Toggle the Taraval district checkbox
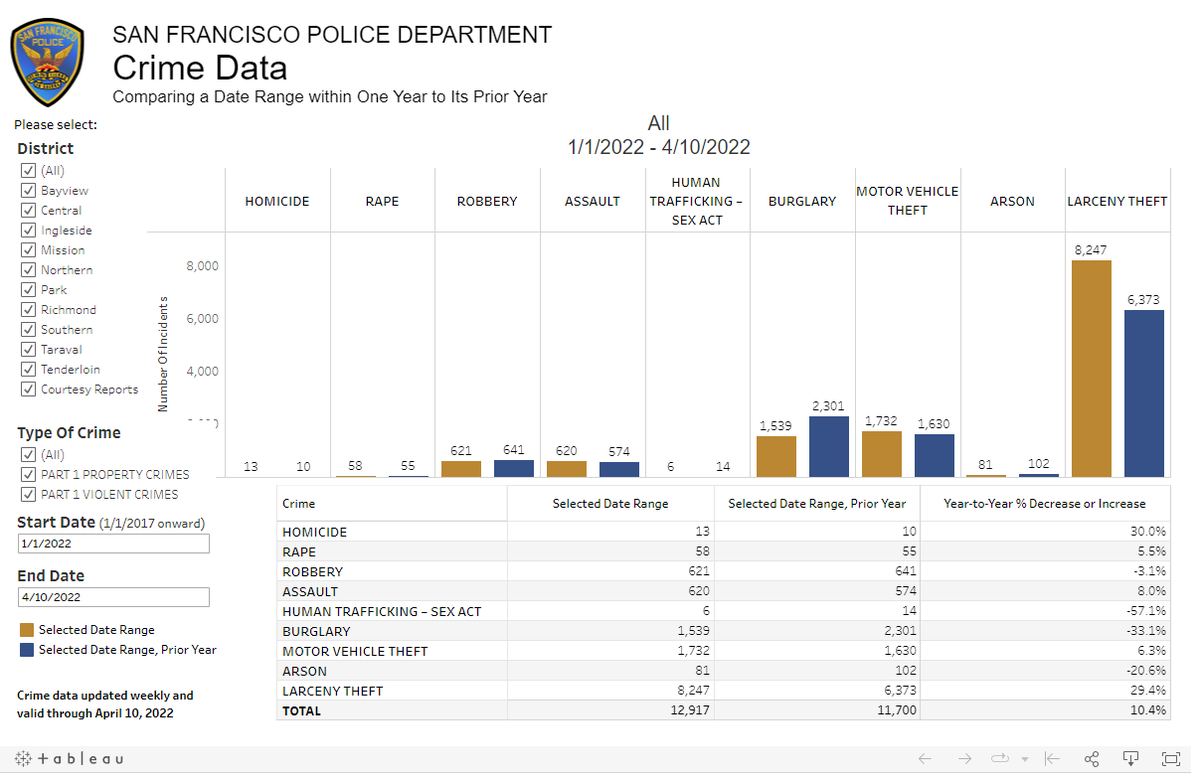The image size is (1200, 782). tap(28, 350)
